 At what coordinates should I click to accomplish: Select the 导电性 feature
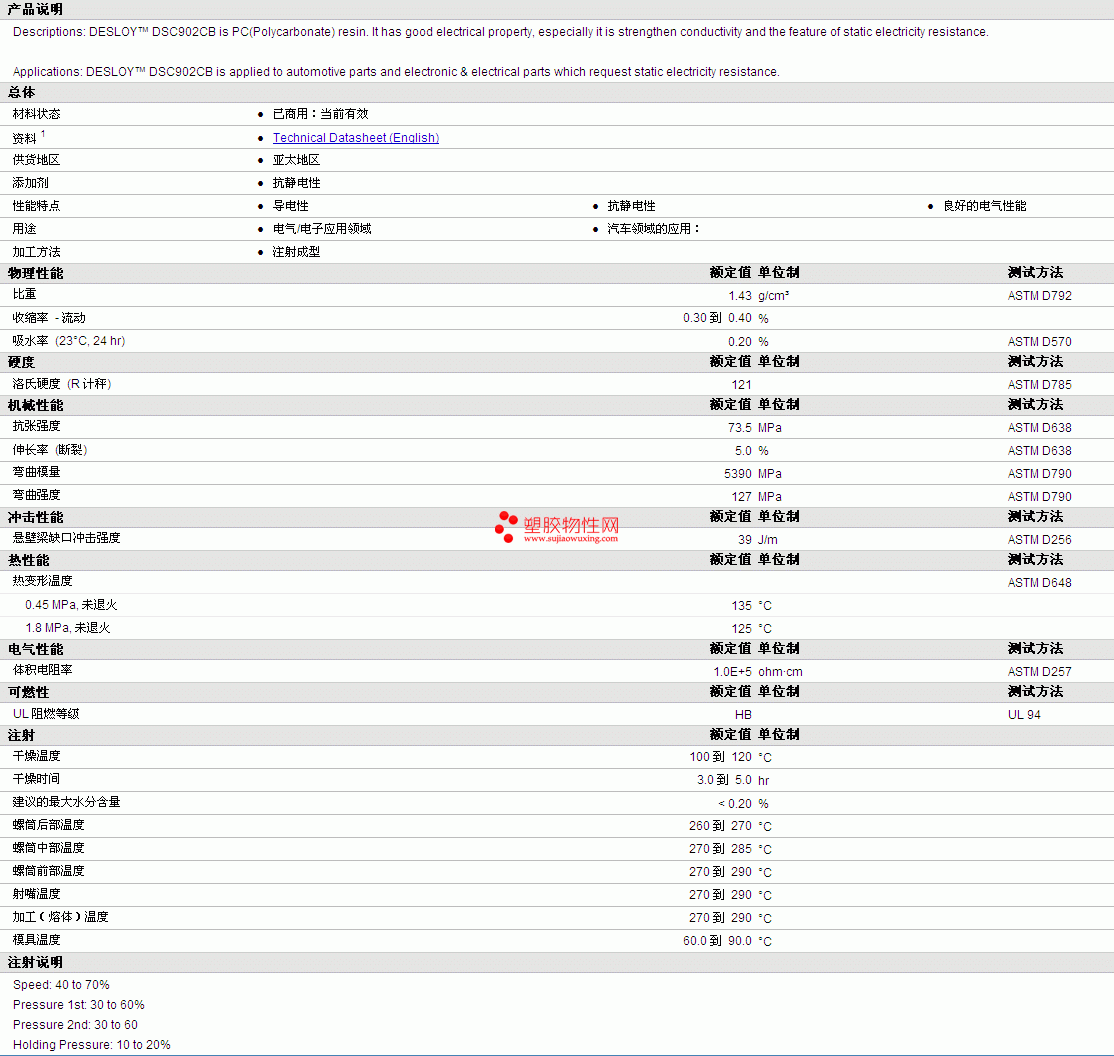pyautogui.click(x=291, y=205)
